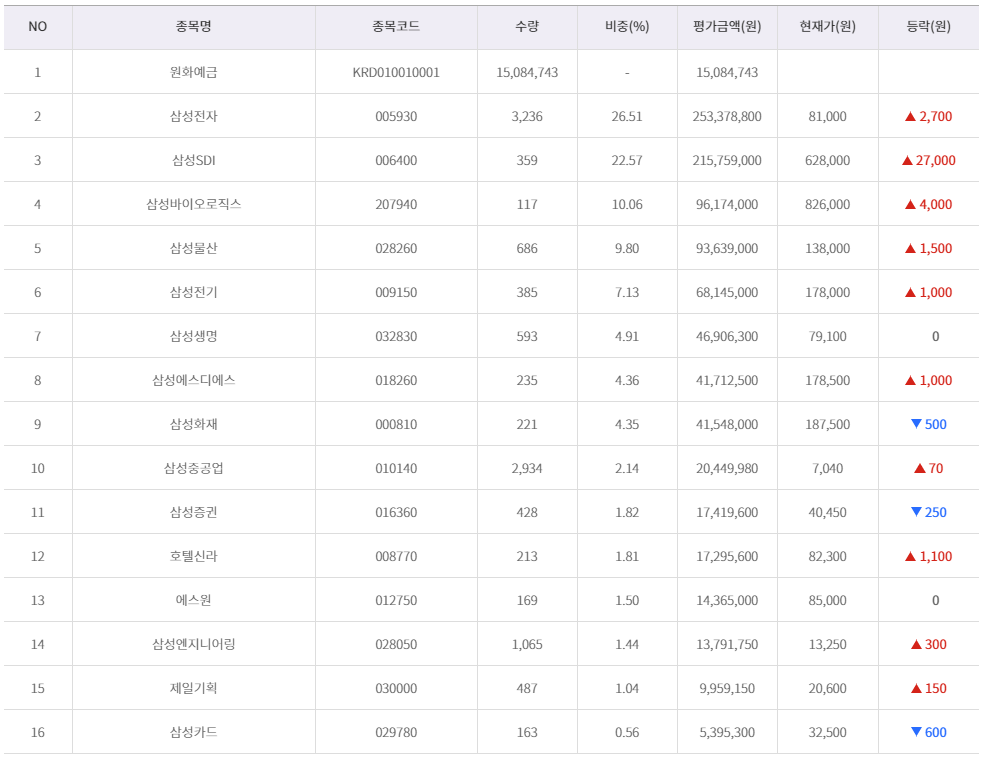Click the 비중(%) column header

(x=627, y=26)
